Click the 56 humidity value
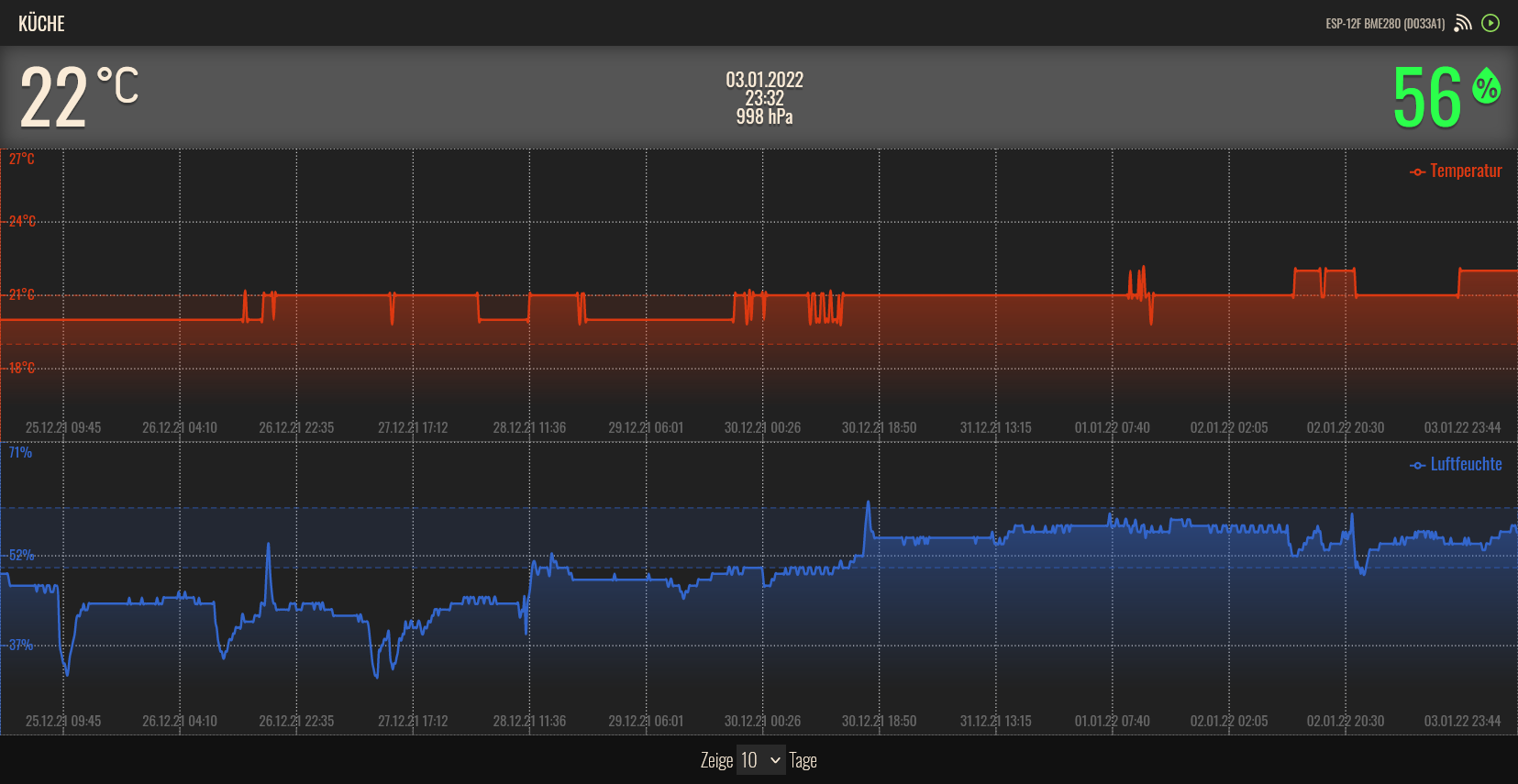The image size is (1518, 784). tap(1426, 97)
